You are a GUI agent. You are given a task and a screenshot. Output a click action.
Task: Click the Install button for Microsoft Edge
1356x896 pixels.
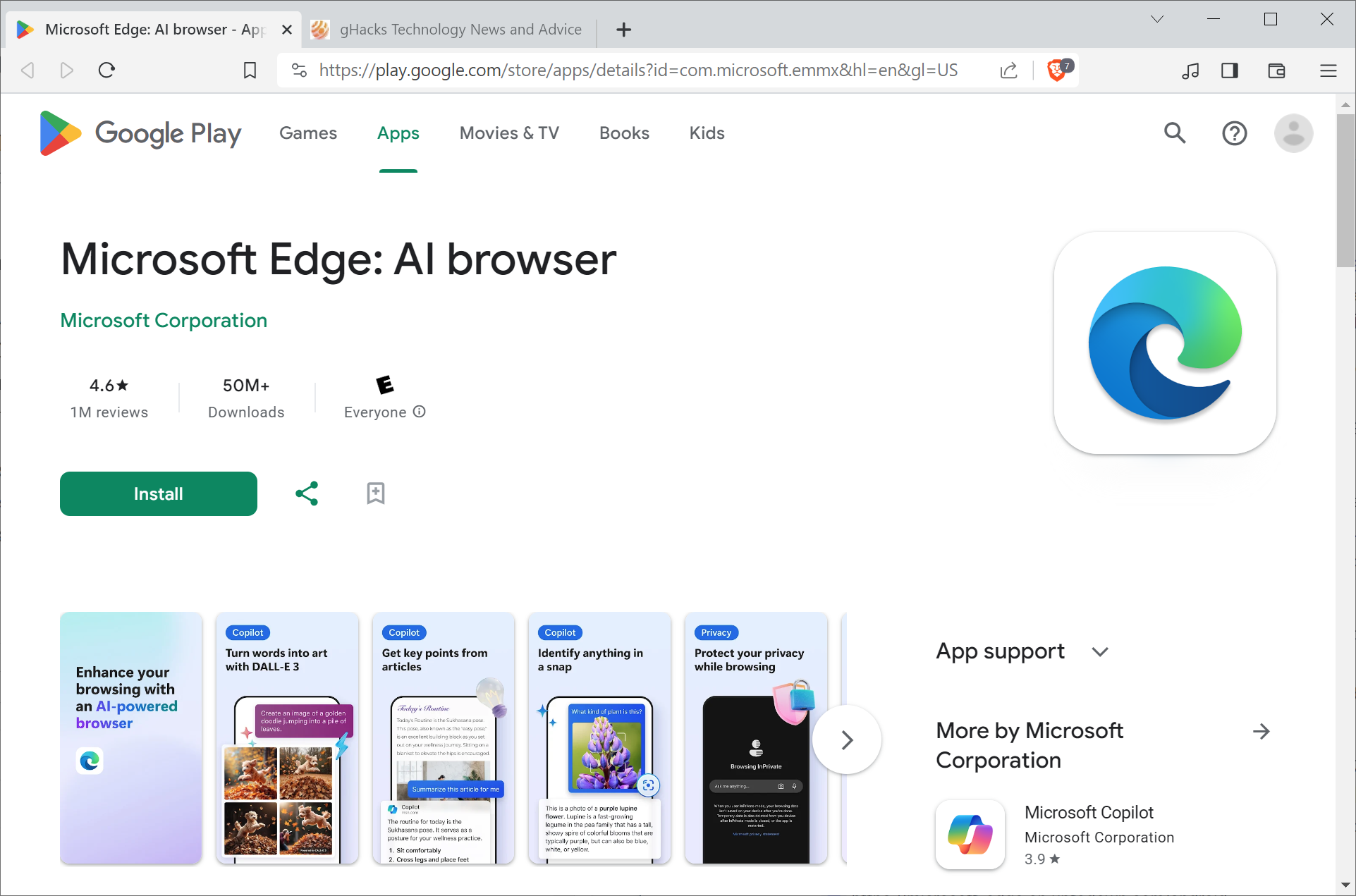coord(159,493)
